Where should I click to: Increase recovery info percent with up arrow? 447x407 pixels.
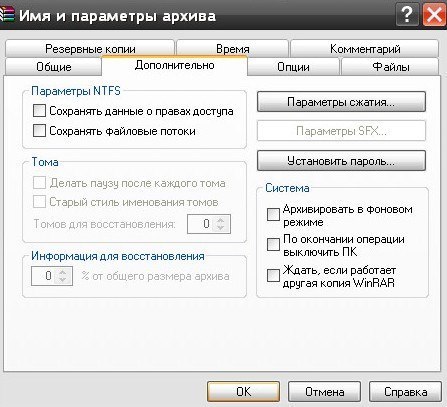[x=63, y=272]
